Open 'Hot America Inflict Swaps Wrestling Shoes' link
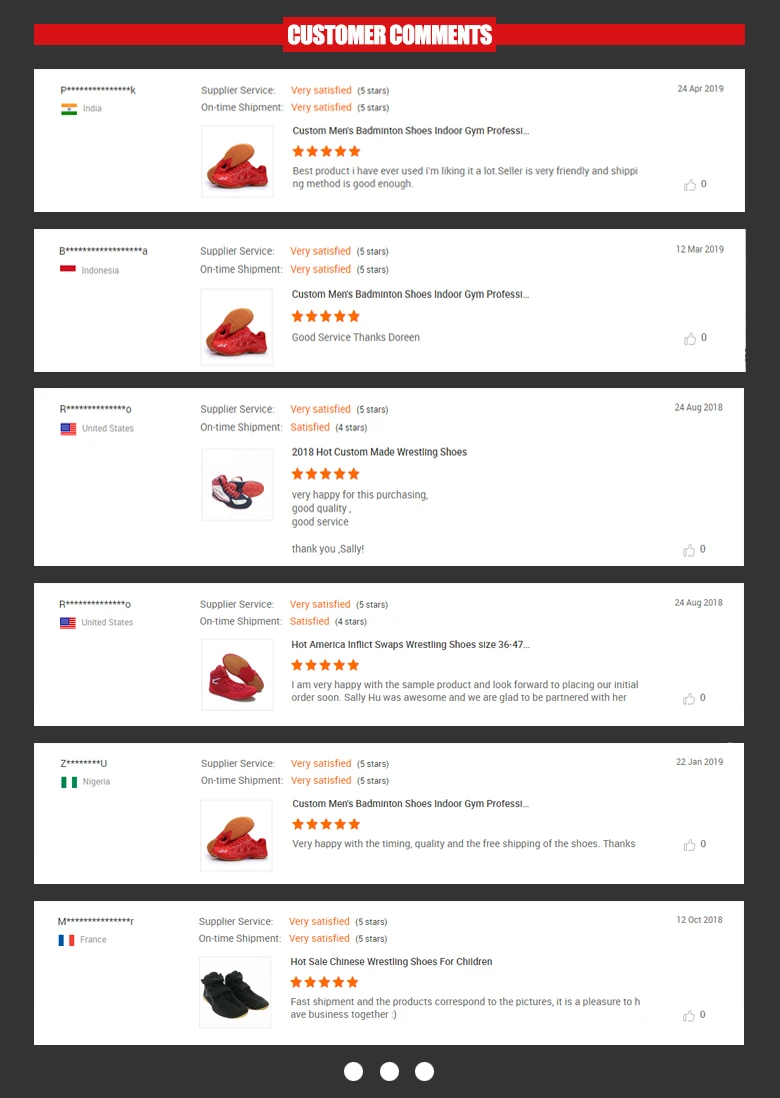Image resolution: width=780 pixels, height=1098 pixels. pos(410,645)
